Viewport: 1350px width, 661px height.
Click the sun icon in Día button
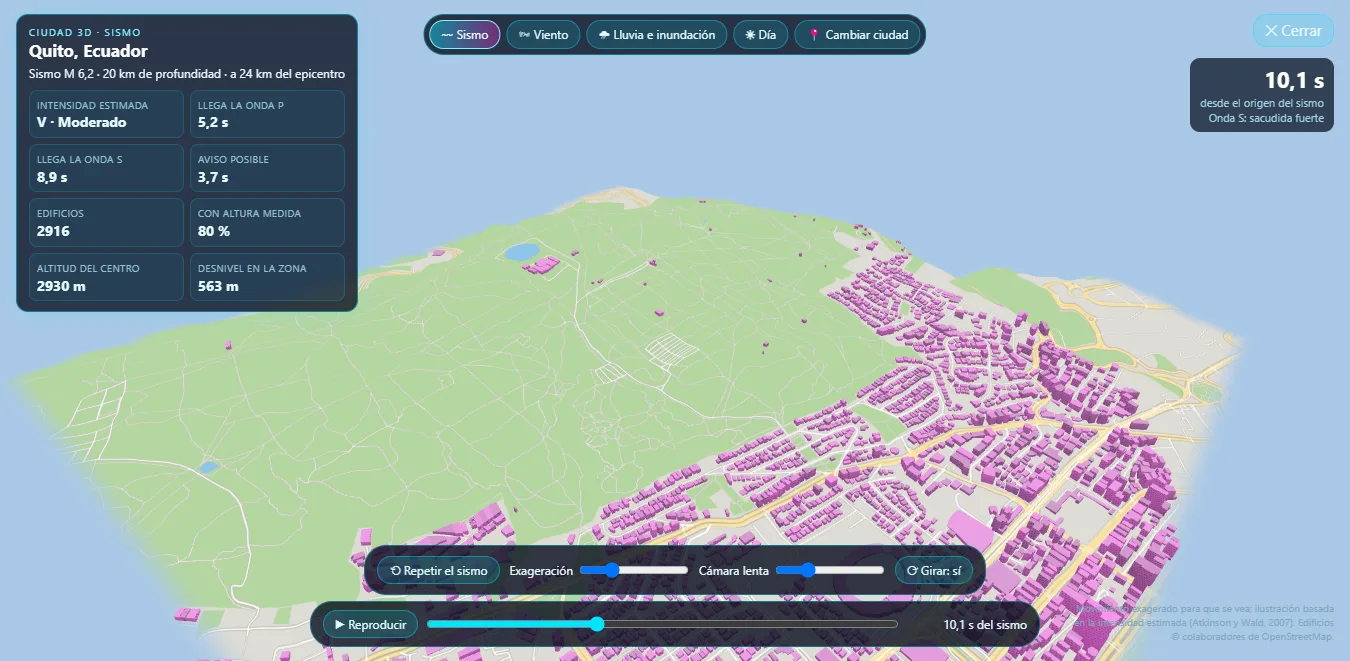coord(750,35)
